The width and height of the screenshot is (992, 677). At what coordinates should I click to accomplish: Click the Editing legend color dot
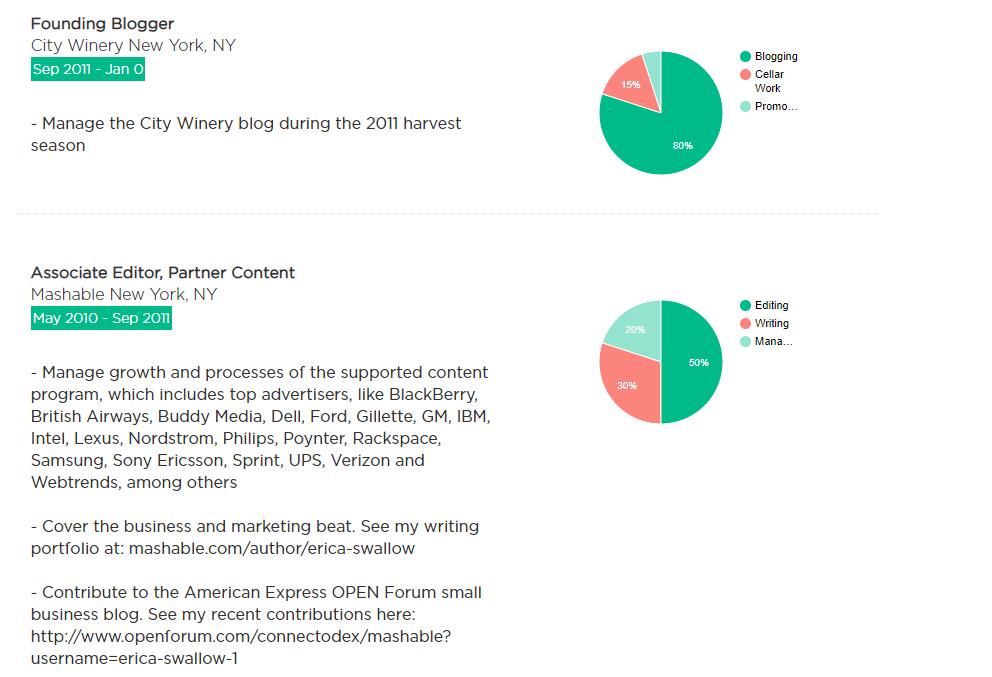click(x=745, y=306)
